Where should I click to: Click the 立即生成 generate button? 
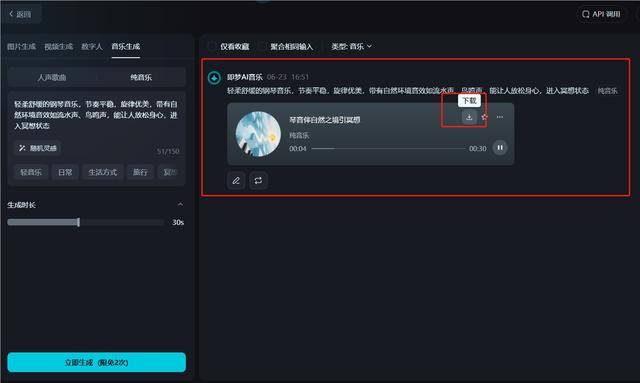point(97,362)
